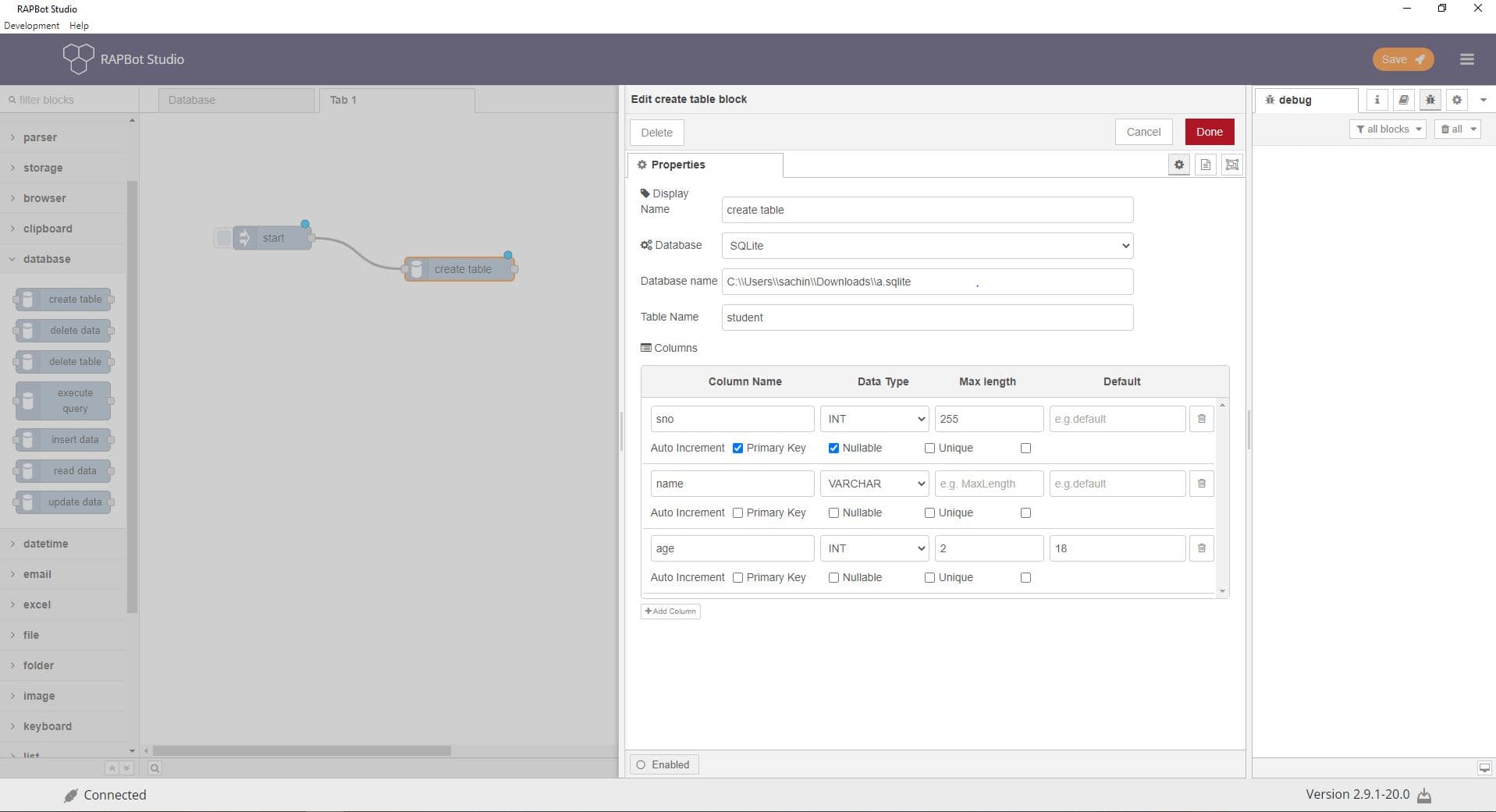Select the debug sidebar tab

click(x=1306, y=100)
